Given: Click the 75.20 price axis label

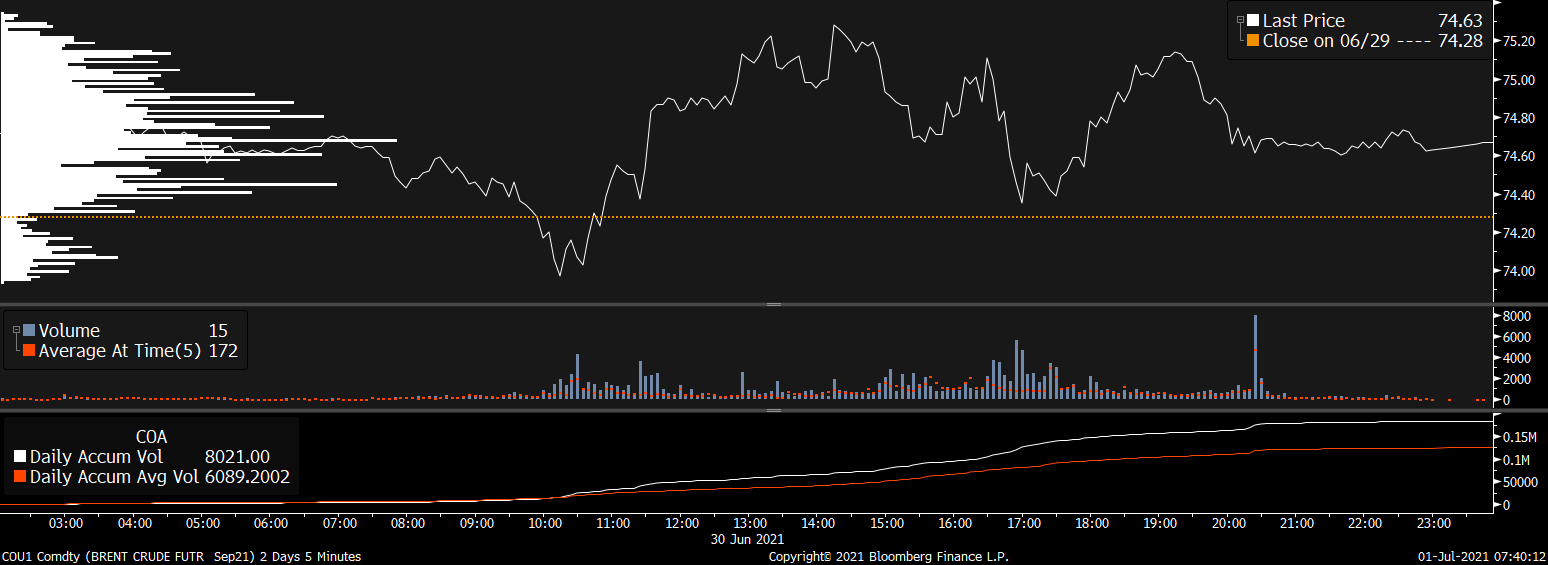Looking at the screenshot, I should pyautogui.click(x=1519, y=42).
